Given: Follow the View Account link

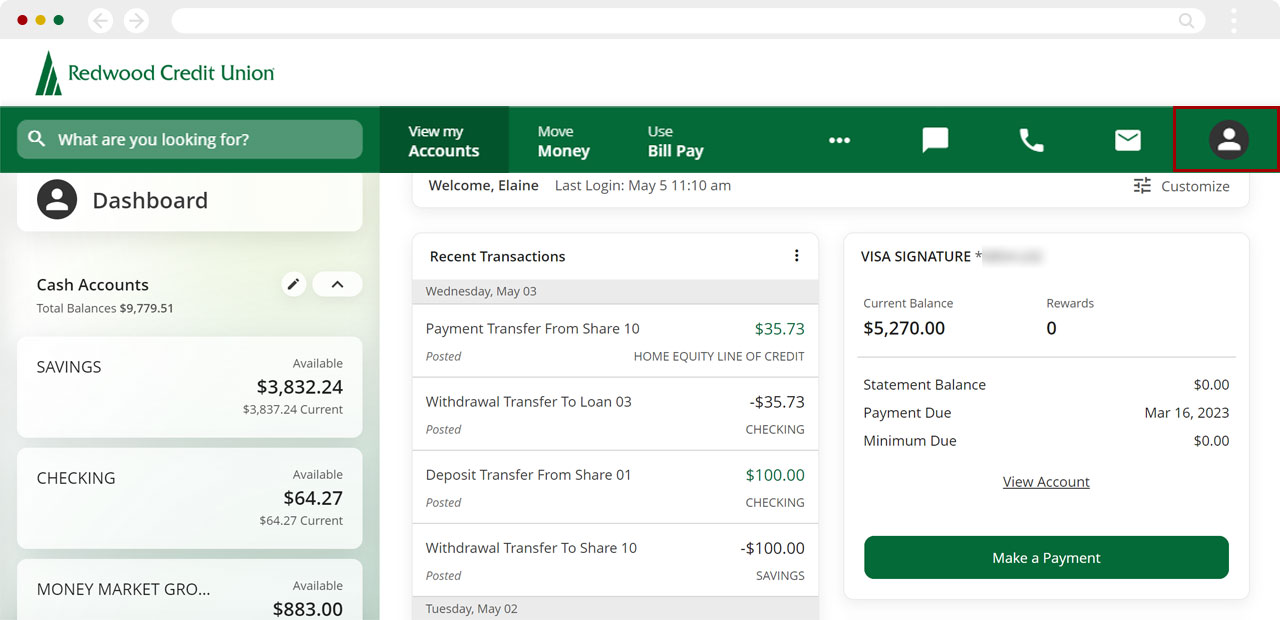Looking at the screenshot, I should tap(1046, 482).
